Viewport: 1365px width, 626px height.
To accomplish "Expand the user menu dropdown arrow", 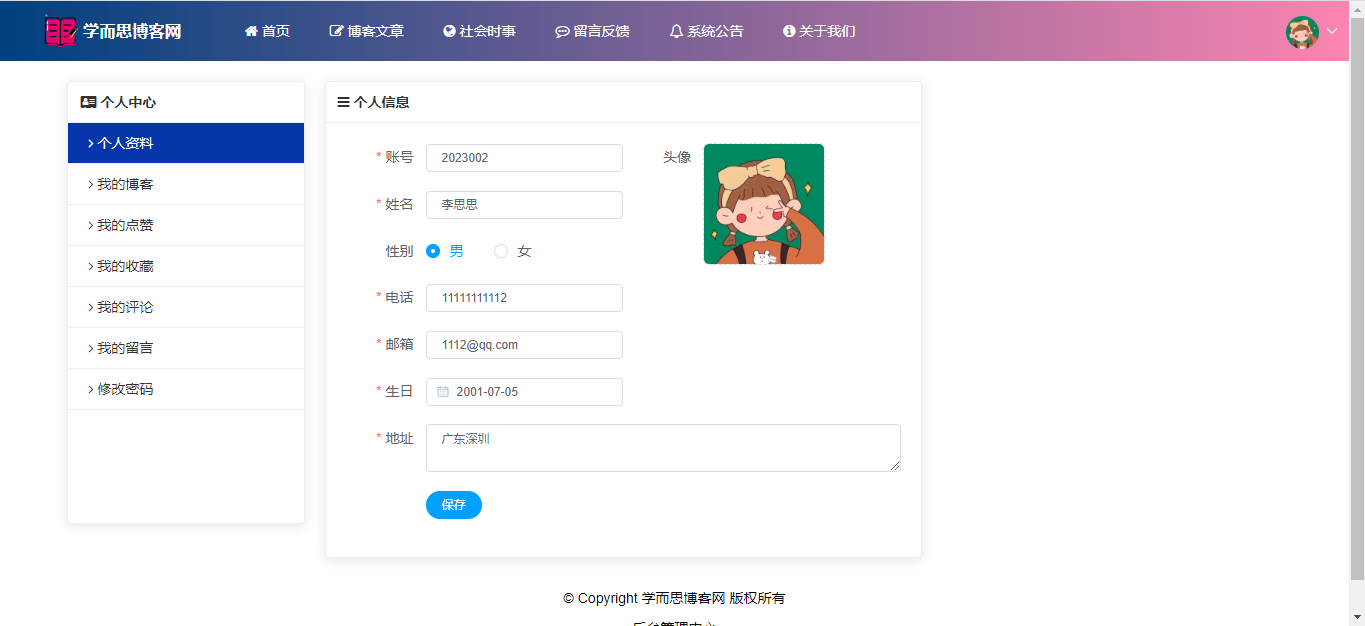I will coord(1332,31).
